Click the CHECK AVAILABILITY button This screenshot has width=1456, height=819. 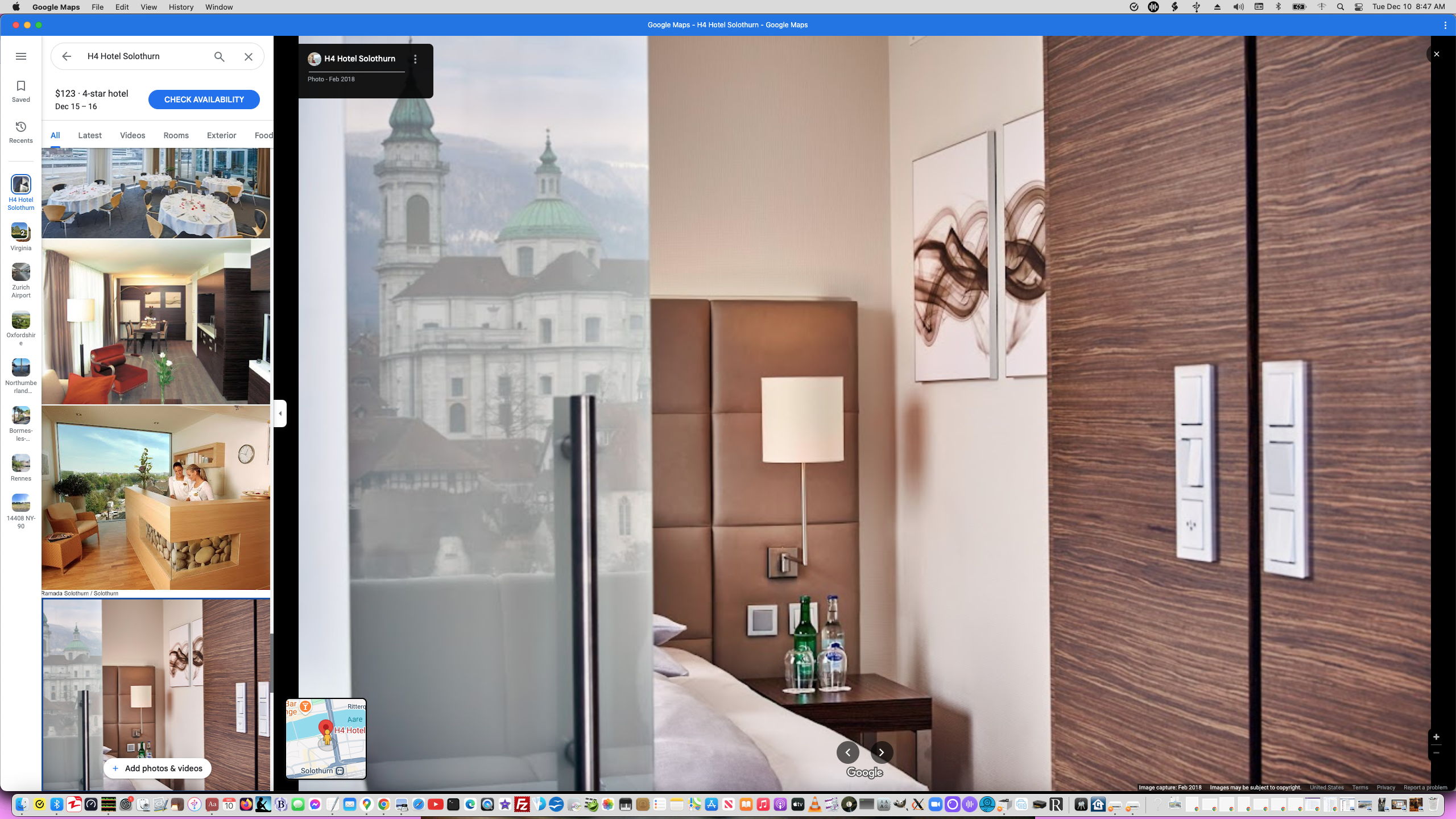point(204,99)
